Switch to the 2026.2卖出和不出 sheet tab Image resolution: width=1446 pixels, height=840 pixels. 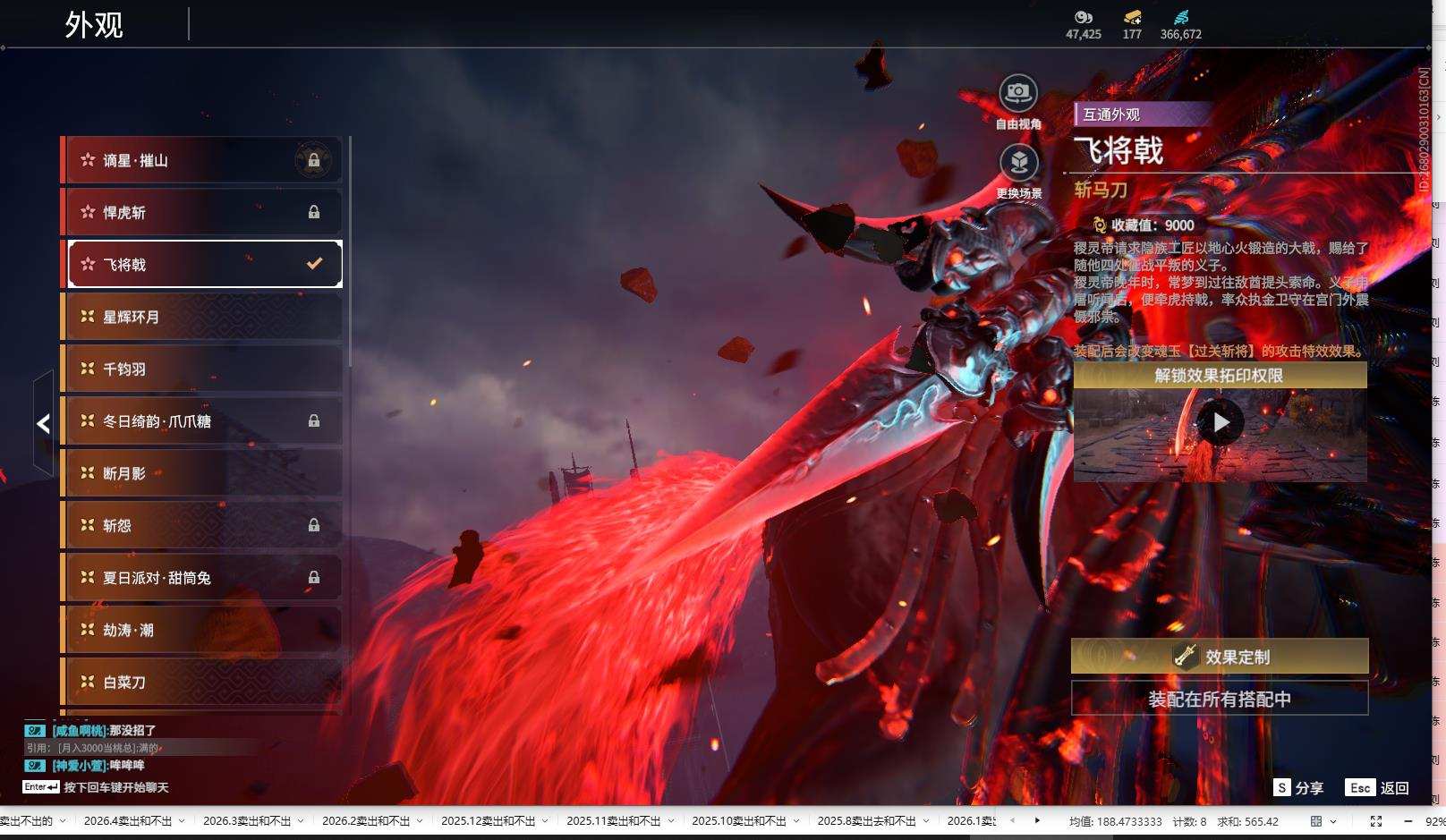366,821
